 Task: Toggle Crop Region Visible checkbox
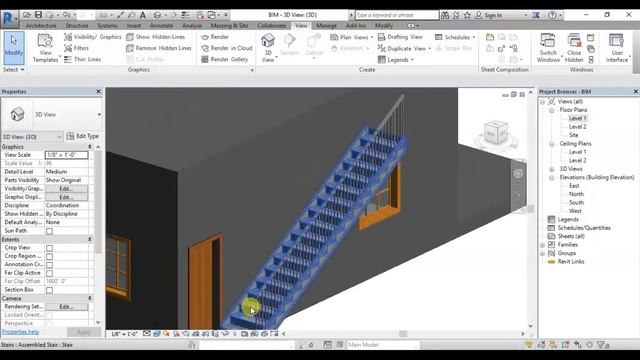click(x=49, y=256)
